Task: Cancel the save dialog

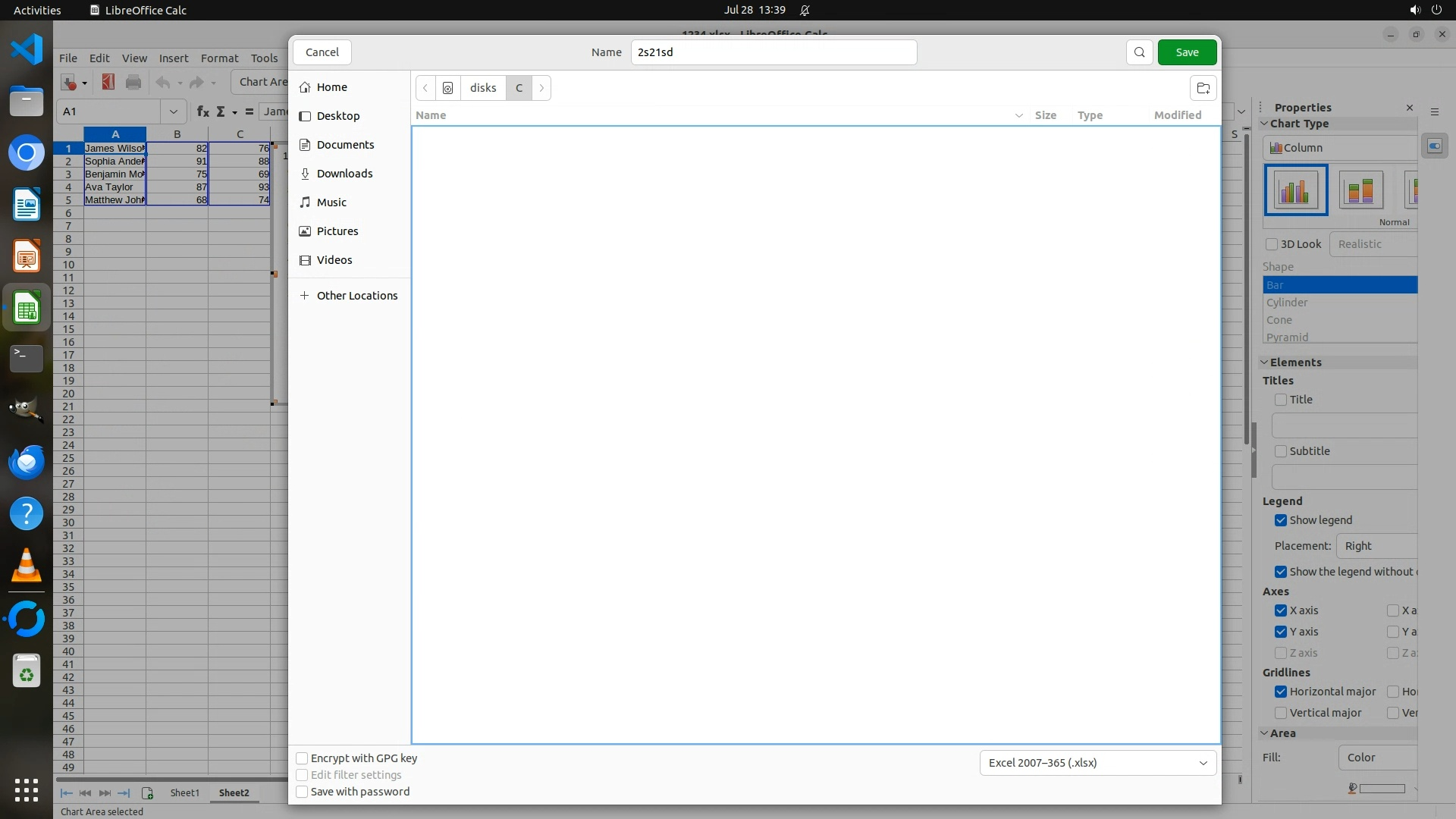Action: coord(322,52)
